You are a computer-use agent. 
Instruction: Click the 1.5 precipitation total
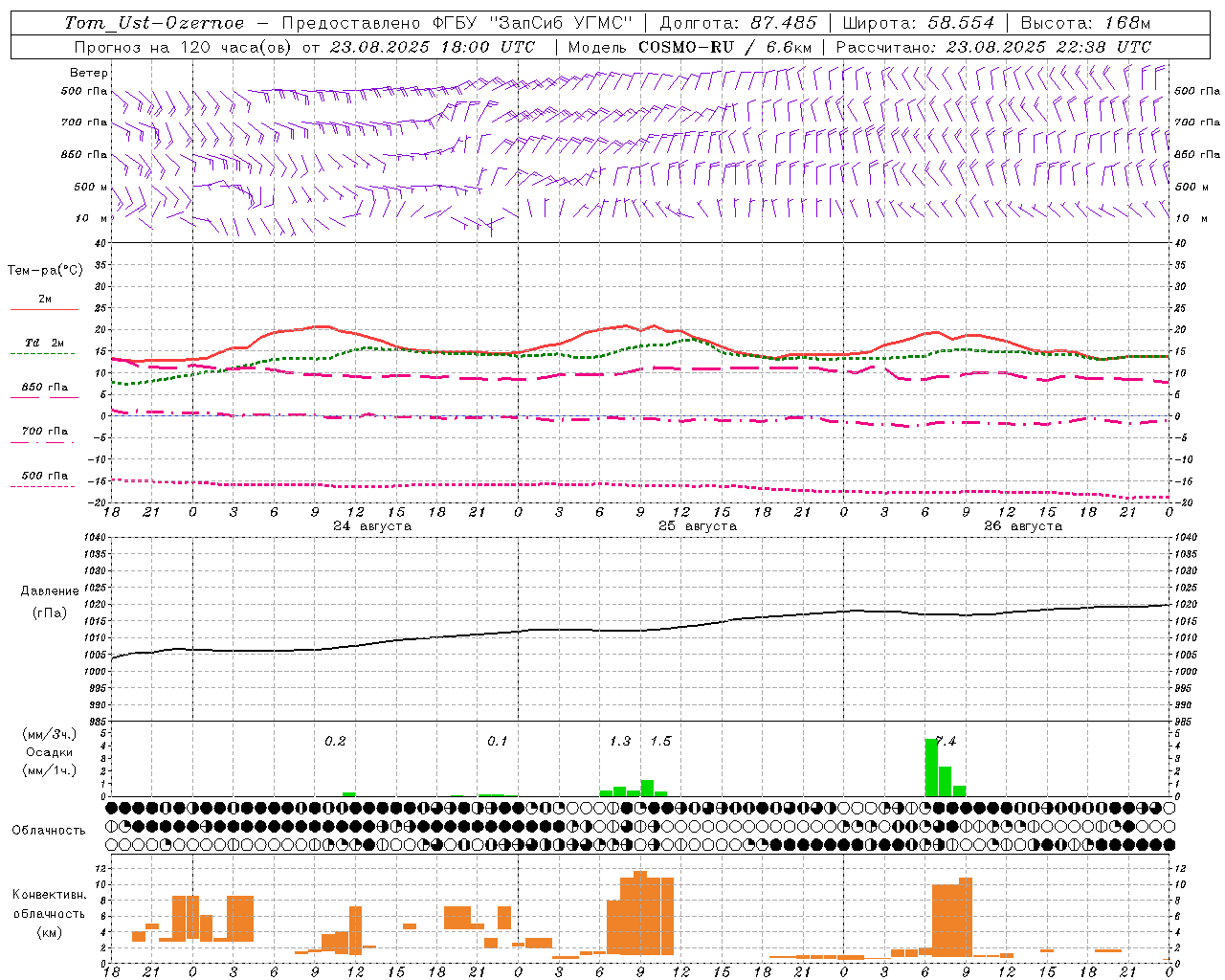(x=660, y=741)
